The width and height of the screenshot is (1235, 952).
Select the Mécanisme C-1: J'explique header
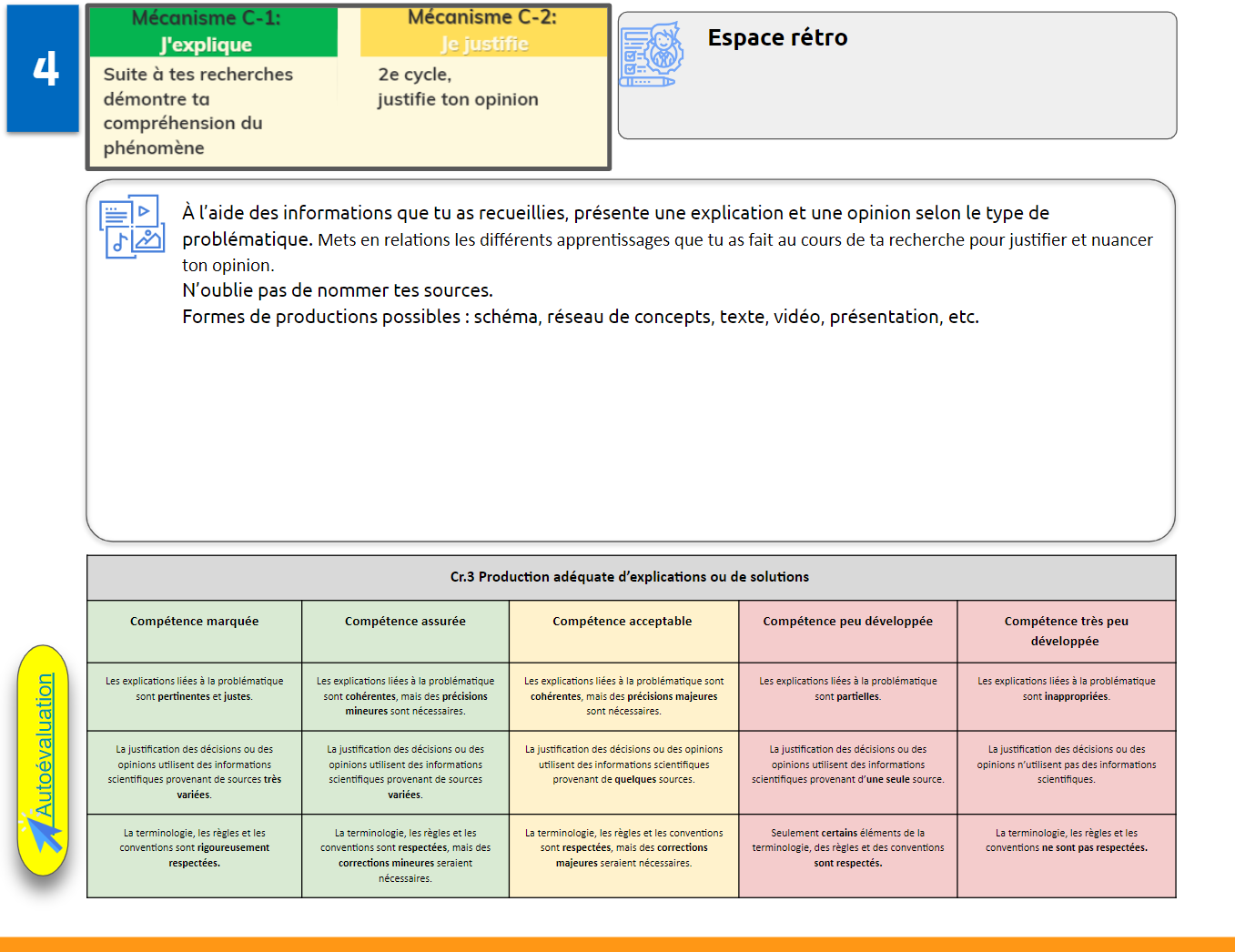pos(213,32)
